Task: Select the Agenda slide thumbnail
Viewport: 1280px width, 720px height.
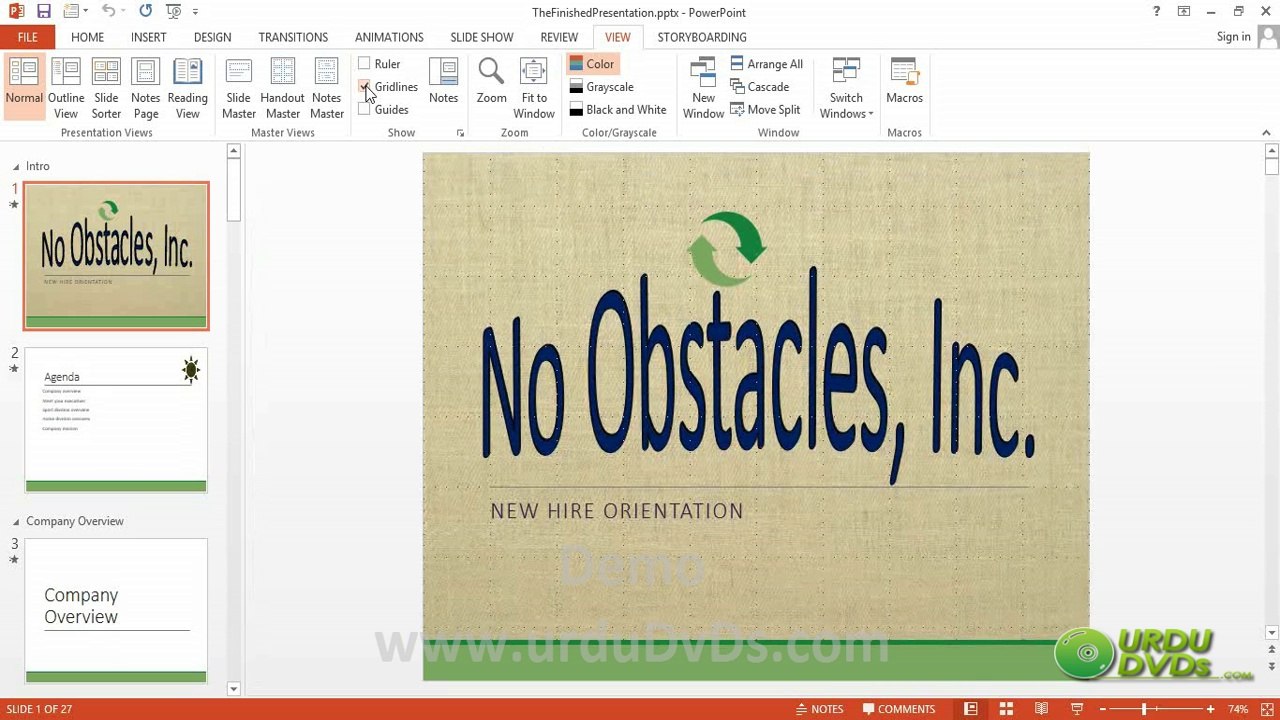Action: pyautogui.click(x=116, y=420)
